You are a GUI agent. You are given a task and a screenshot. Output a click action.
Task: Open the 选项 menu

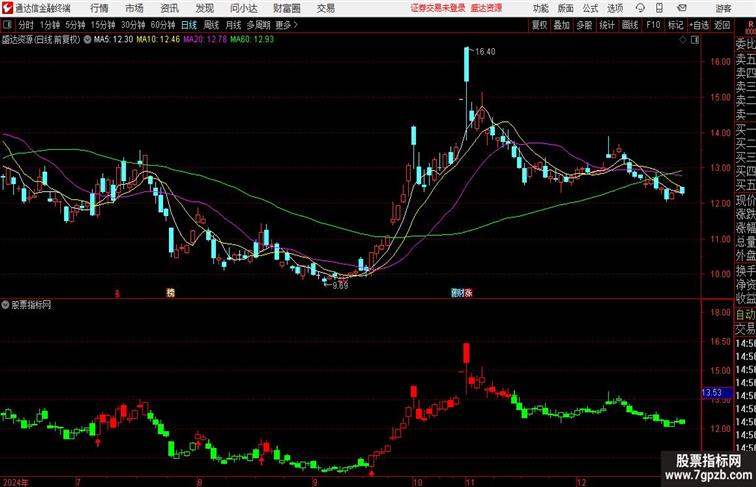615,8
